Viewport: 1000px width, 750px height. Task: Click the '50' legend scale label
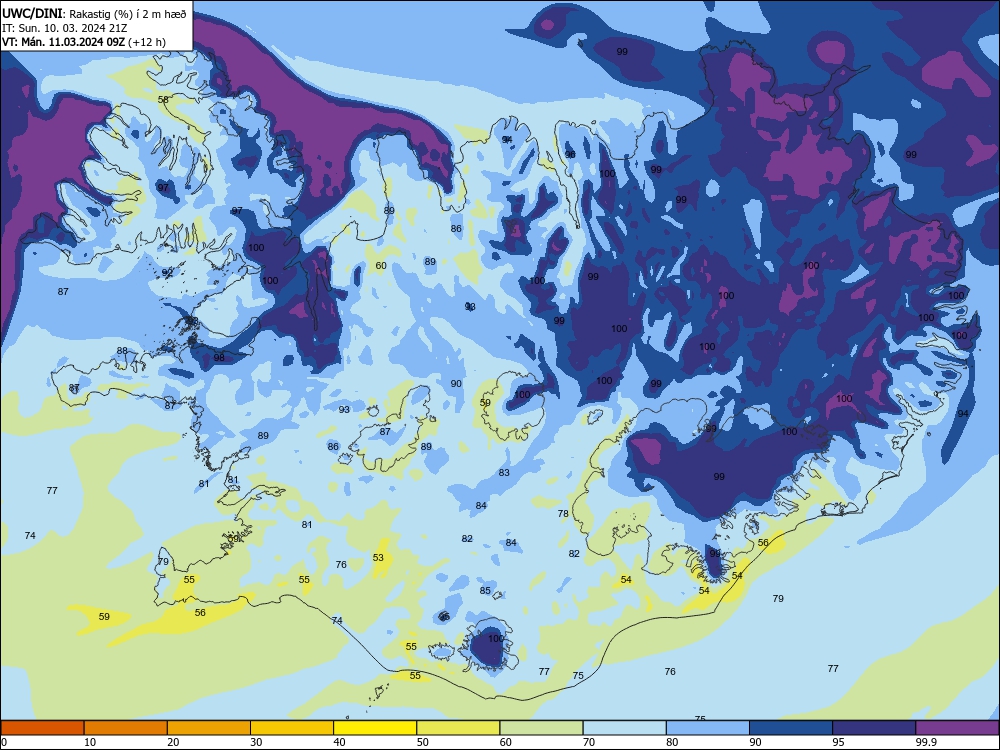point(422,742)
